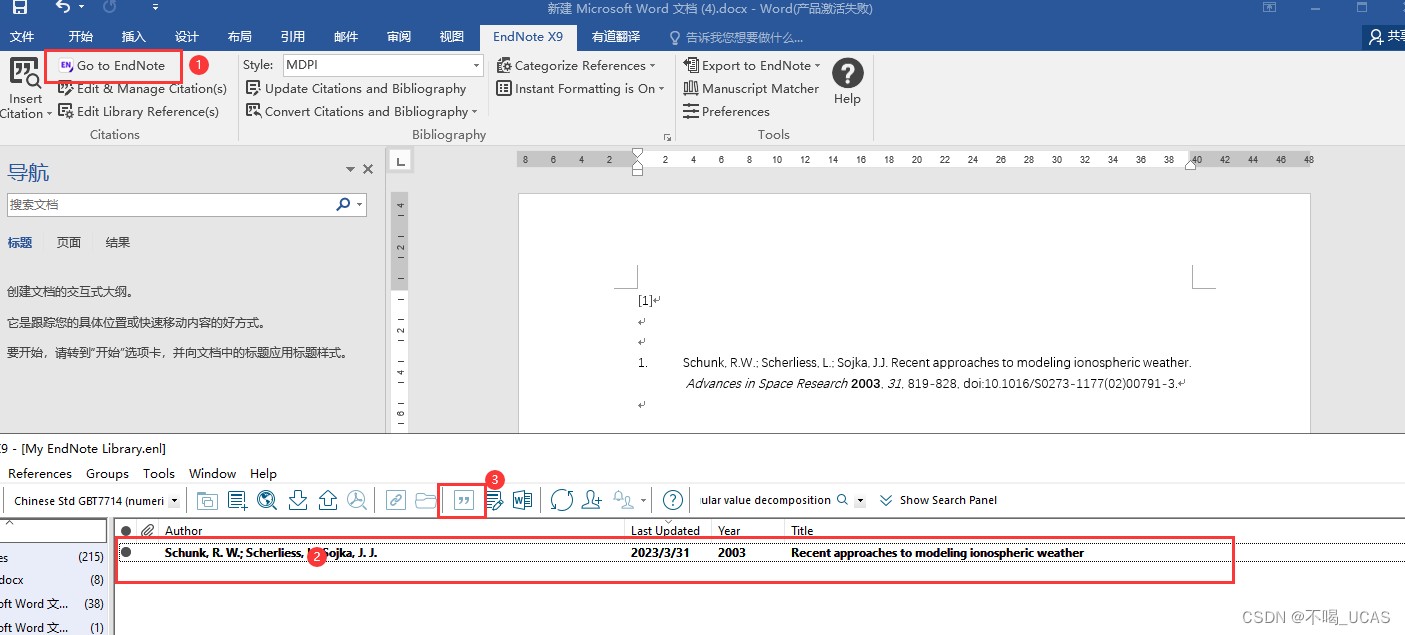Redo the last action in Word
The image size is (1405, 635).
(109, 8)
